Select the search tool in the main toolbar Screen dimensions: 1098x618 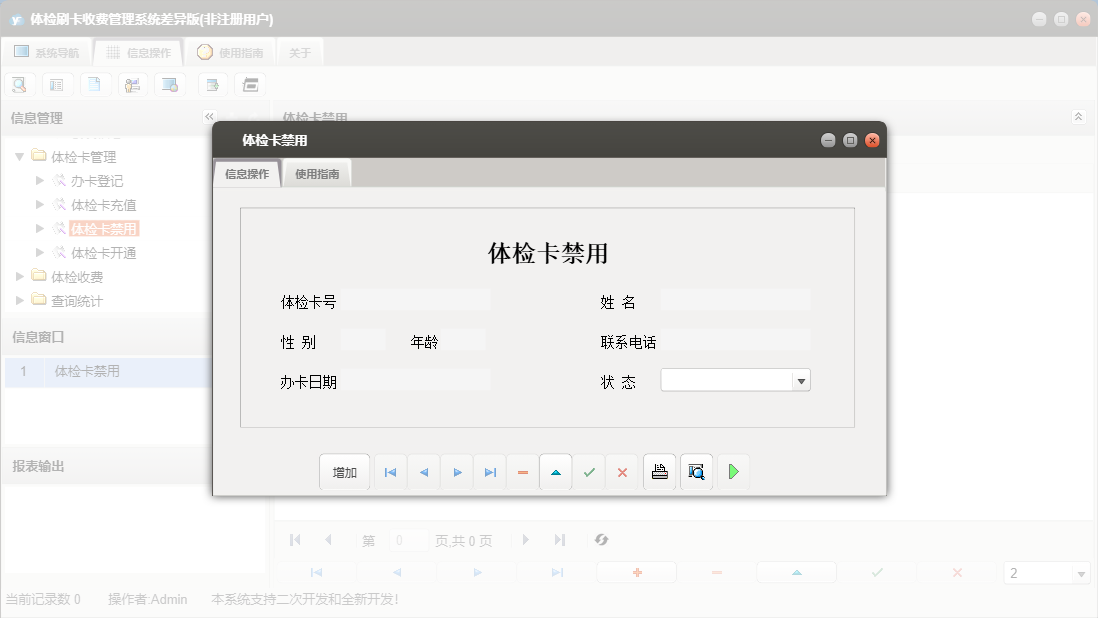19,84
